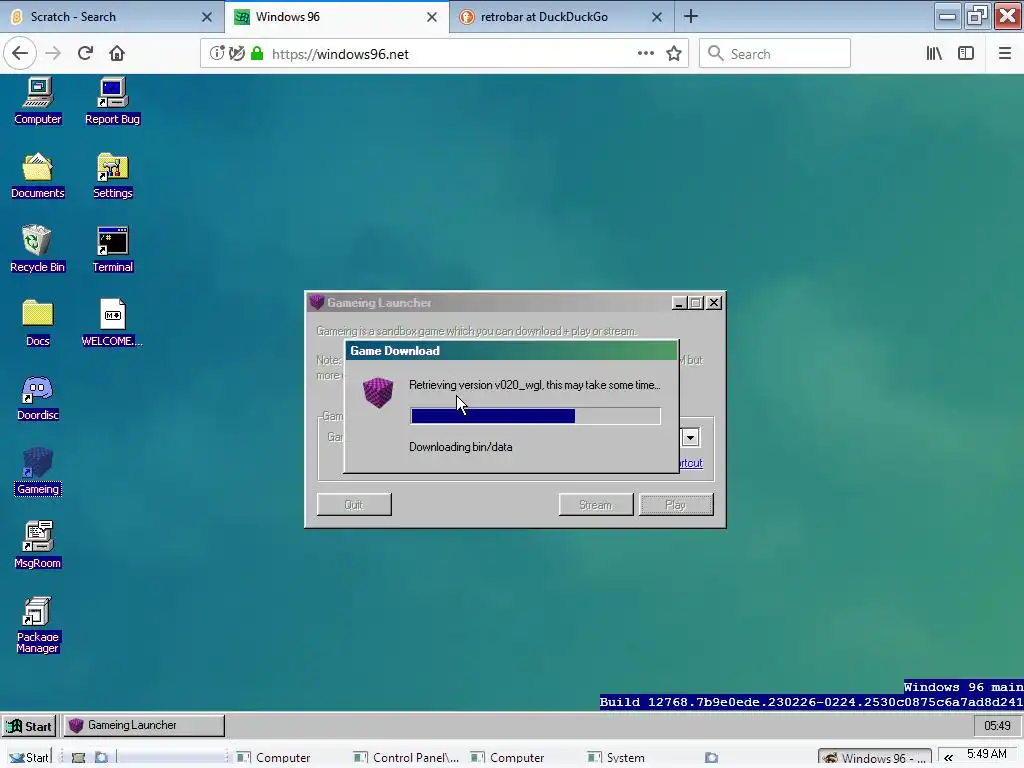Image resolution: width=1024 pixels, height=768 pixels.
Task: Go to the browser home page
Action: (x=117, y=54)
